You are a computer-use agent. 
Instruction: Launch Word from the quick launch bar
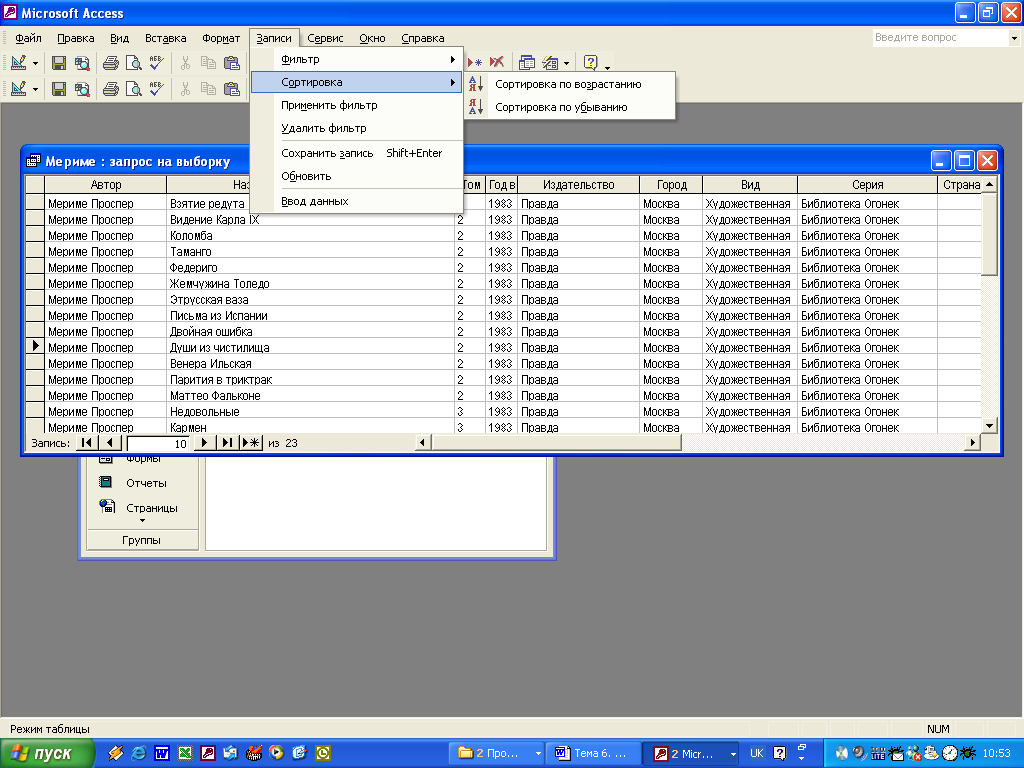(161, 753)
